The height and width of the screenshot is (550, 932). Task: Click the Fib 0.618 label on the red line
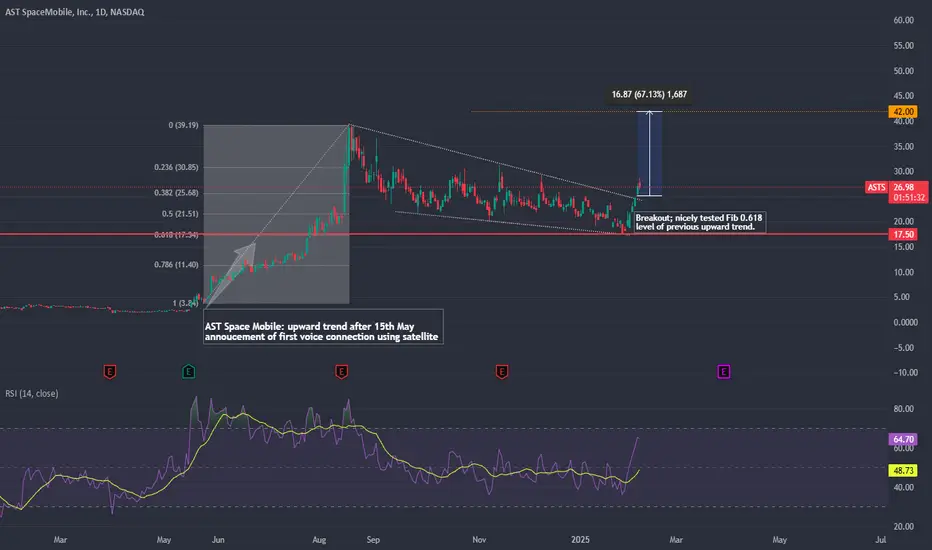pyautogui.click(x=177, y=235)
